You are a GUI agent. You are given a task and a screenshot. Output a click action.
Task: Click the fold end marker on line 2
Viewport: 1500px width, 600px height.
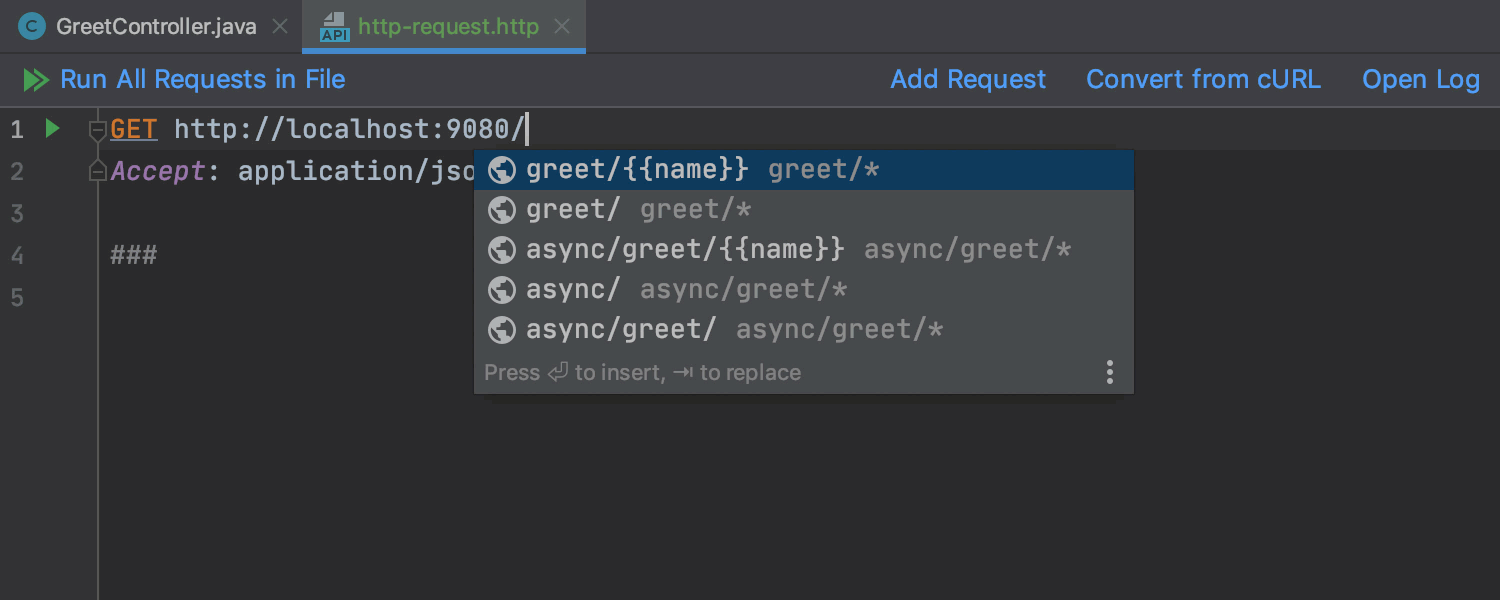coord(97,172)
